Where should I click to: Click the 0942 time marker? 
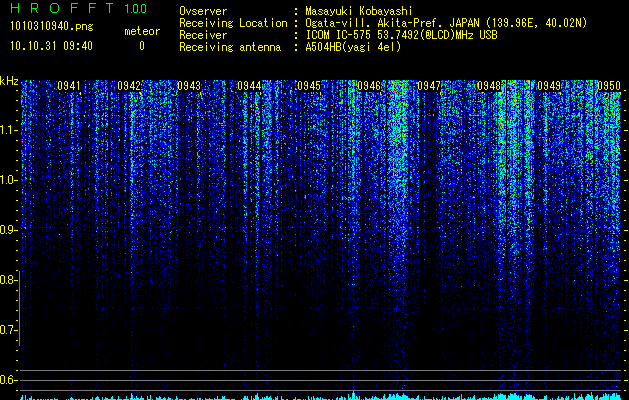pyautogui.click(x=129, y=86)
